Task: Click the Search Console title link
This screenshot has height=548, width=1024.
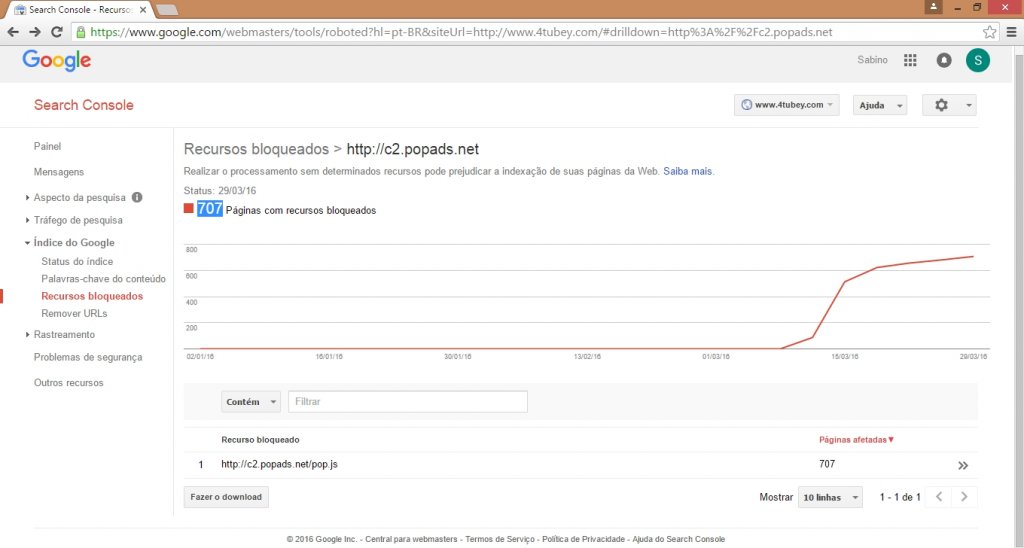Action: pyautogui.click(x=84, y=105)
